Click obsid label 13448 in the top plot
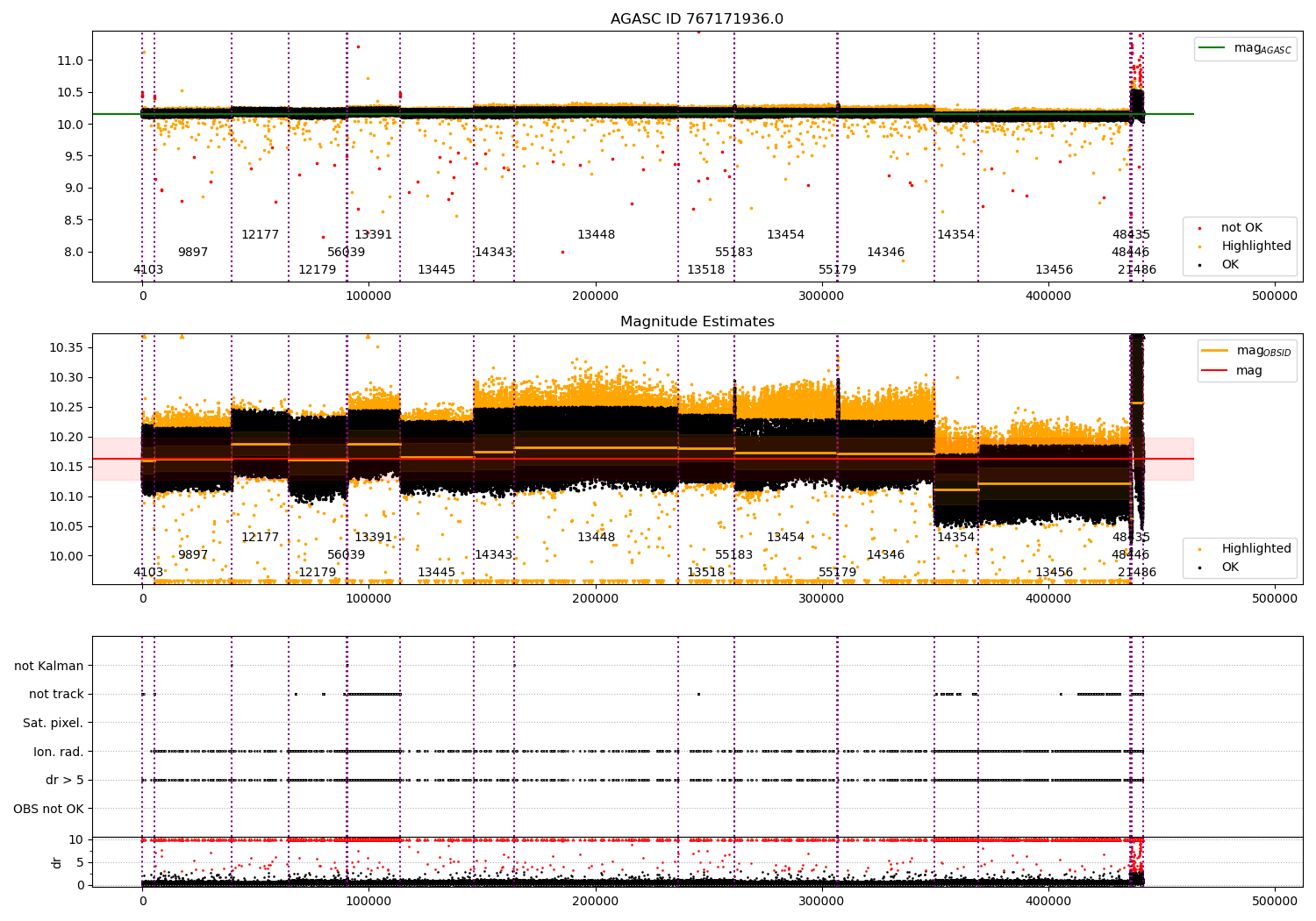 tap(597, 235)
